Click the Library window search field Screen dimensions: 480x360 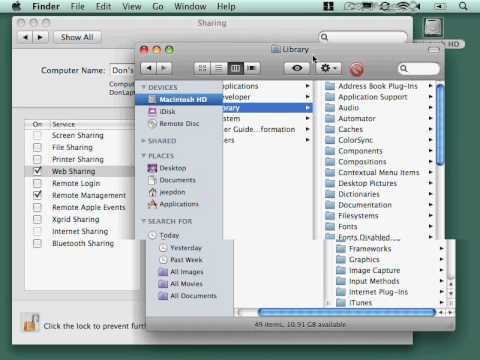click(x=419, y=69)
